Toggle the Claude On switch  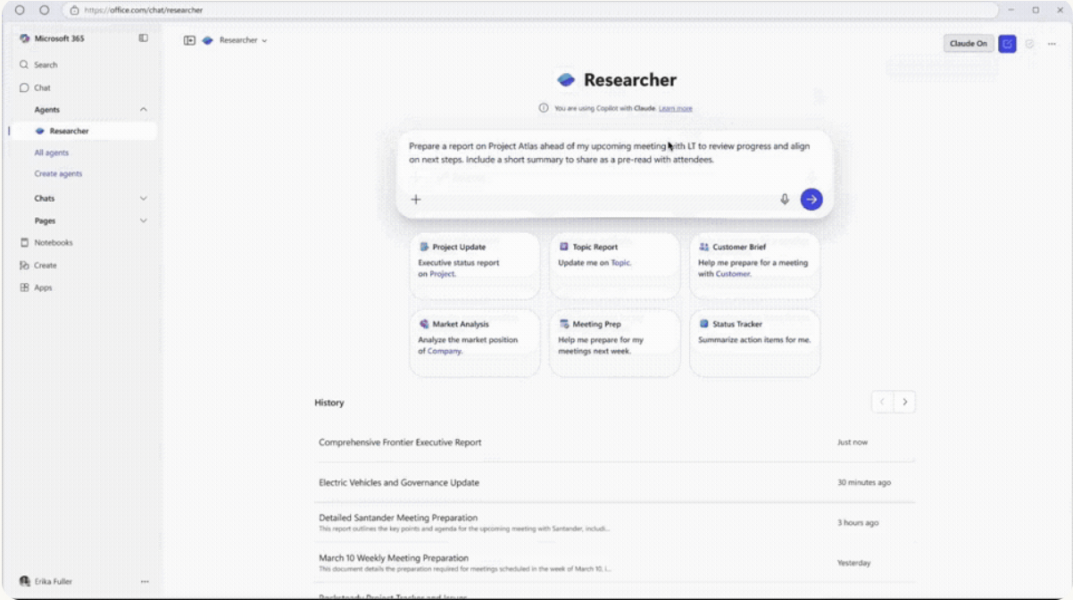tap(966, 44)
